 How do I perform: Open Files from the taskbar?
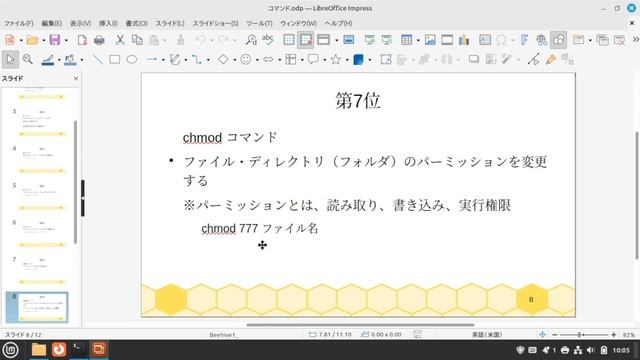[39, 350]
